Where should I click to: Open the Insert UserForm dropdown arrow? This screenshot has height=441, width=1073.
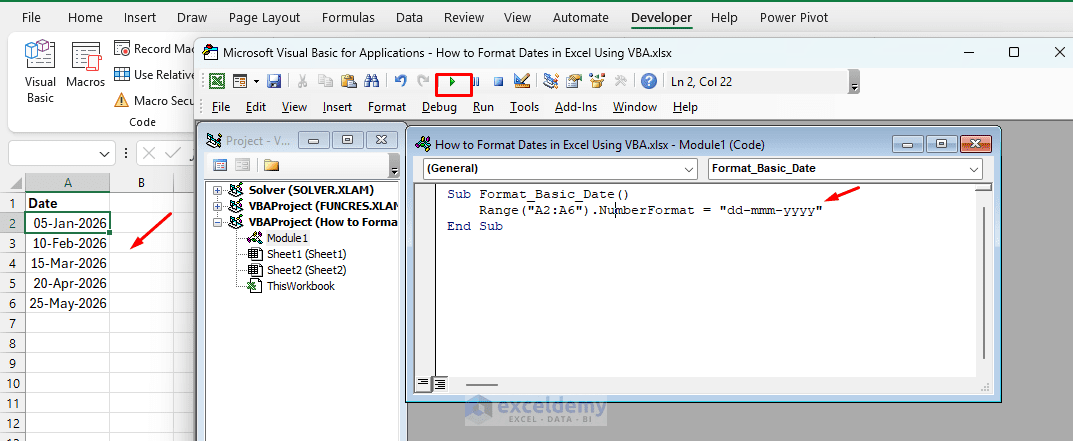(x=256, y=81)
